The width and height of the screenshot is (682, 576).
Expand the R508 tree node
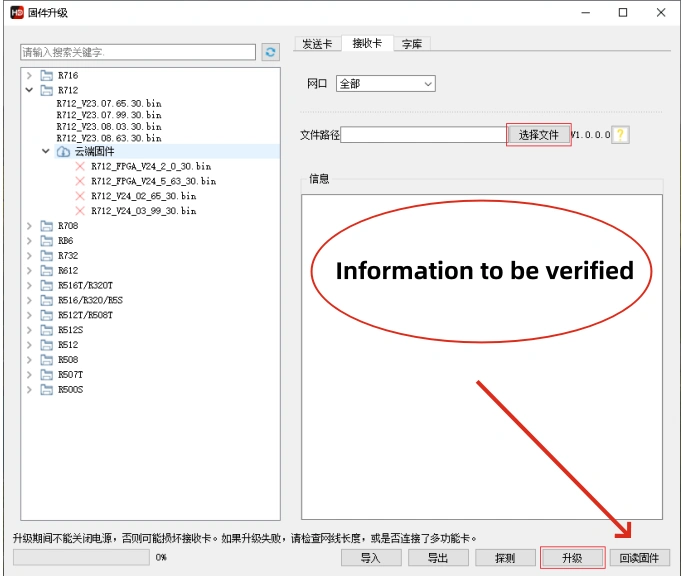[x=29, y=359]
